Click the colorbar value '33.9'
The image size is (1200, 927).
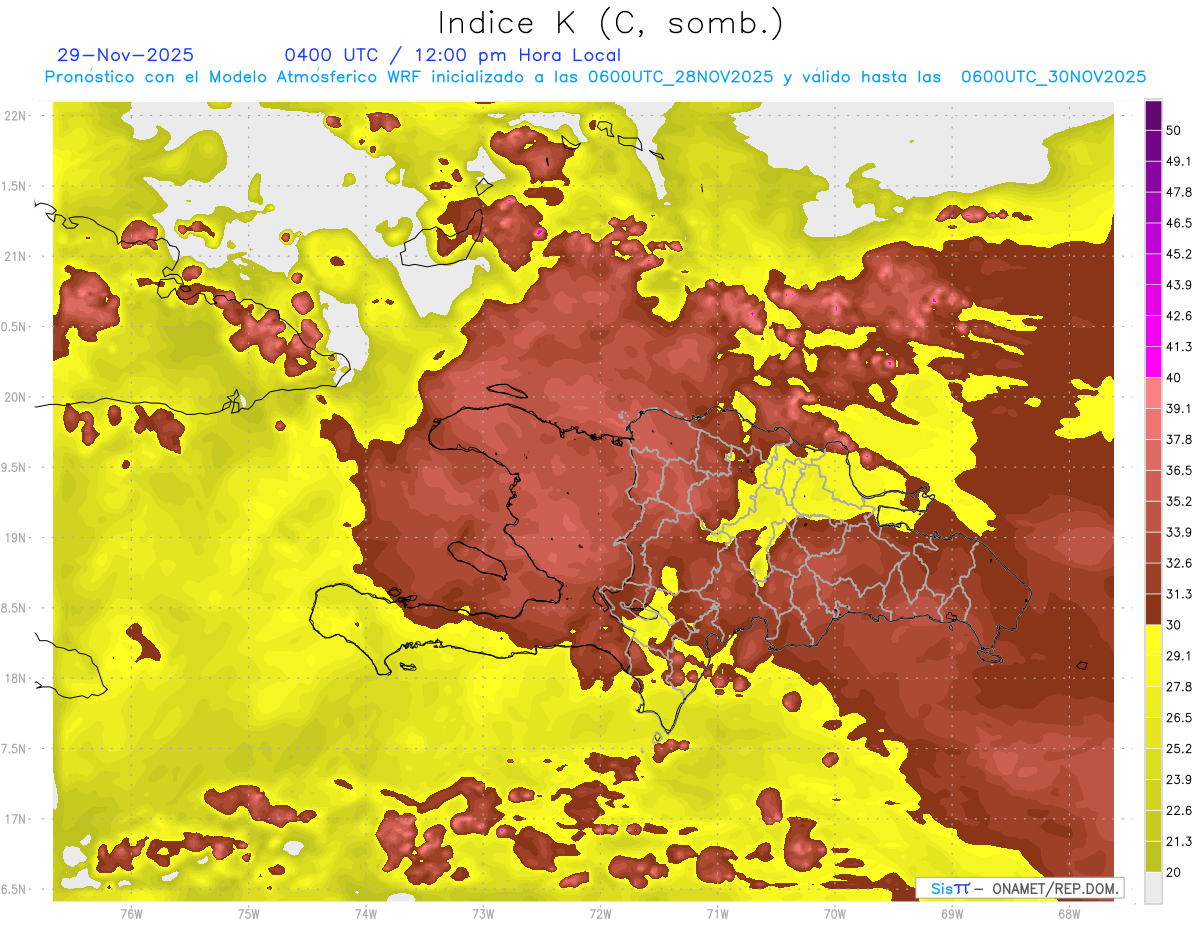pyautogui.click(x=1179, y=532)
